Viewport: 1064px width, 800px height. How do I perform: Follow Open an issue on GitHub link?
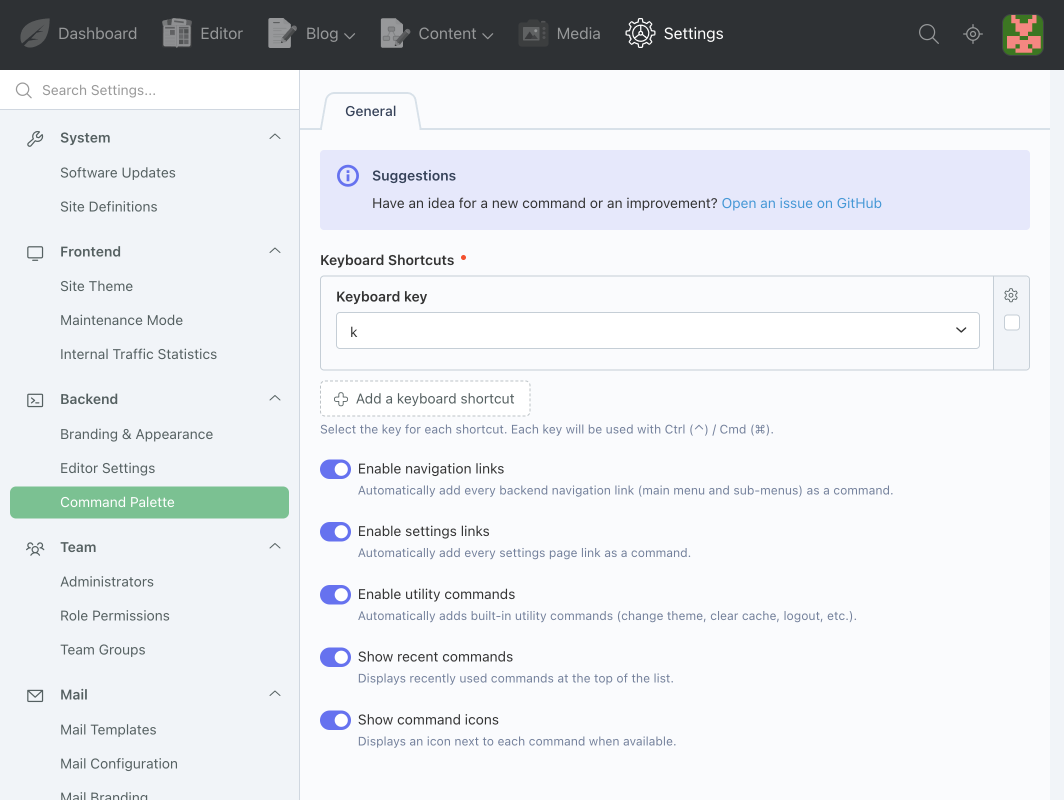[x=801, y=203]
